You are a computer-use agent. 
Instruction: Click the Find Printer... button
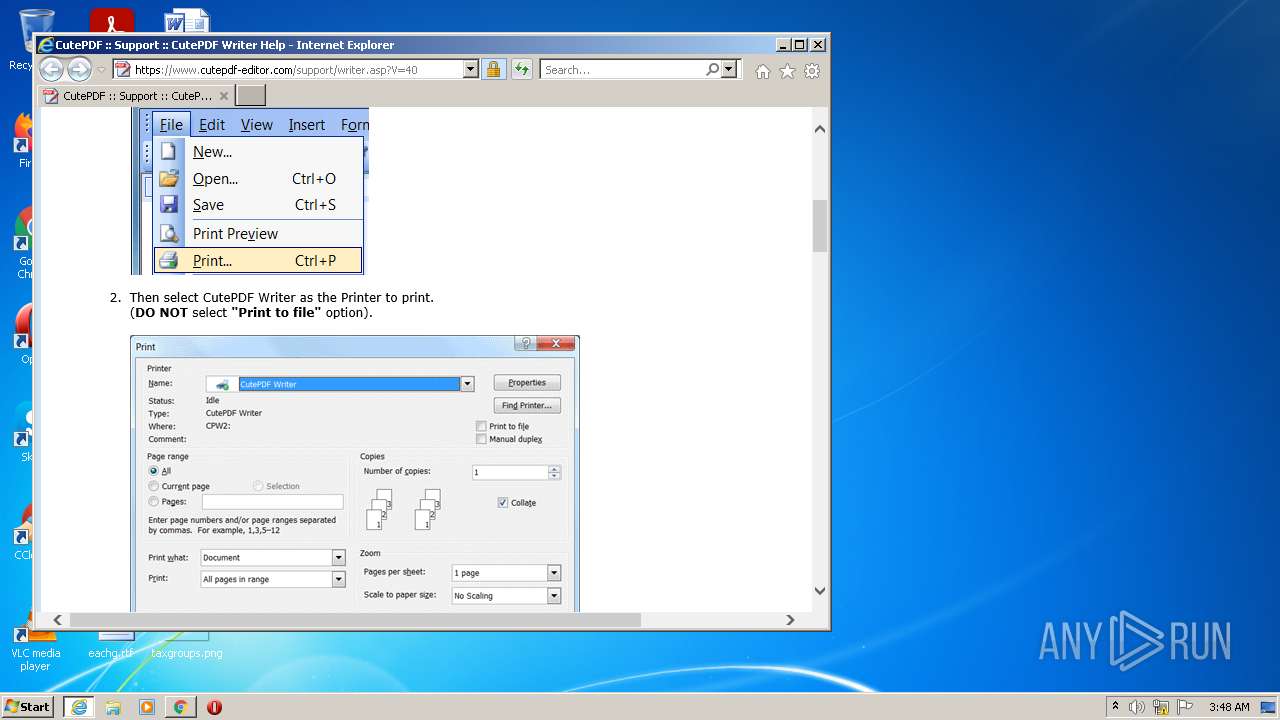click(527, 406)
